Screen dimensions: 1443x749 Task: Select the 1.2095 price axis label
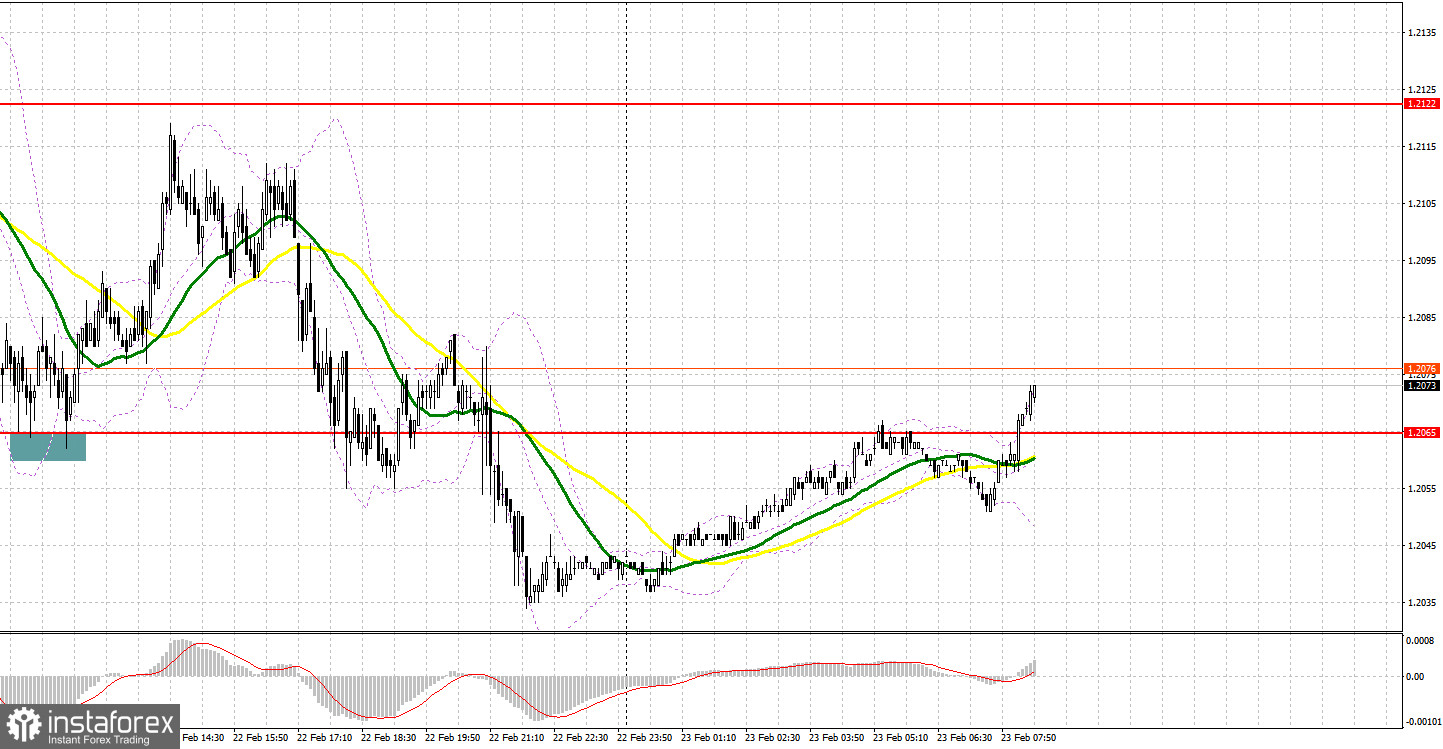(1422, 260)
